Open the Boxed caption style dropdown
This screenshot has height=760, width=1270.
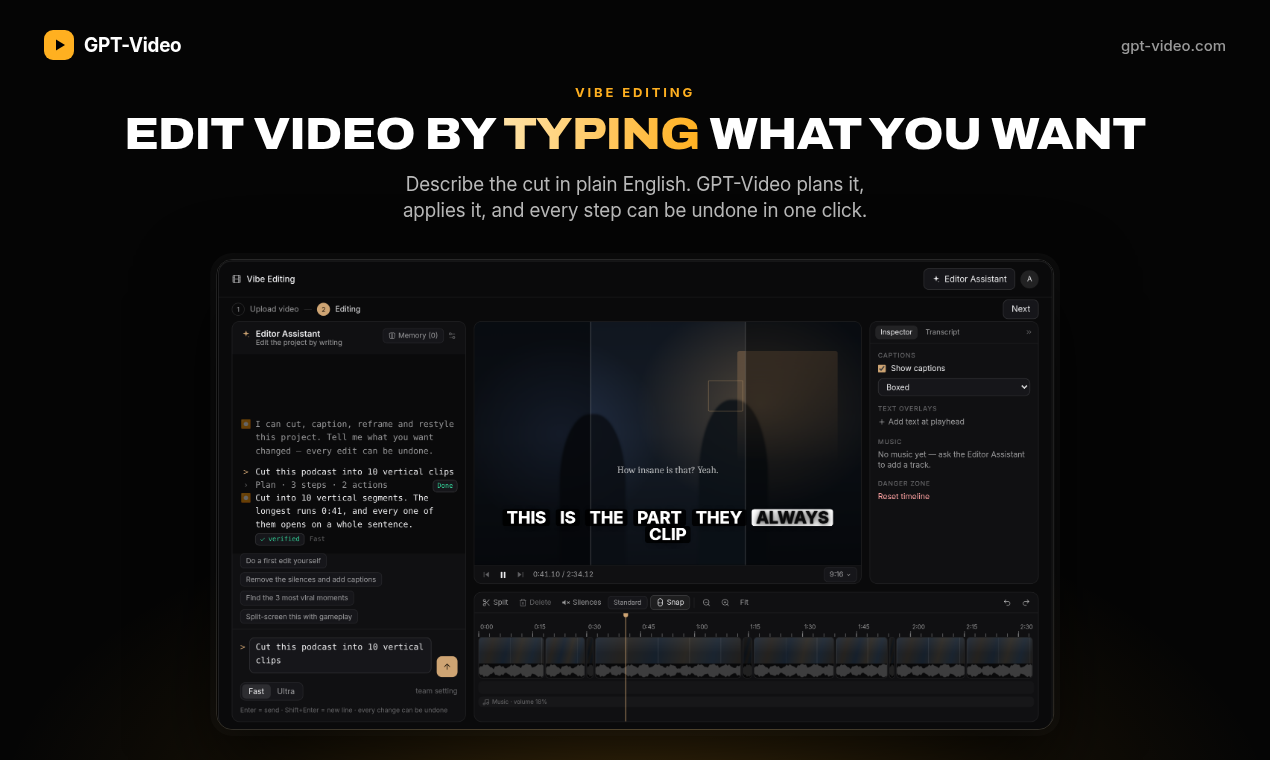954,387
